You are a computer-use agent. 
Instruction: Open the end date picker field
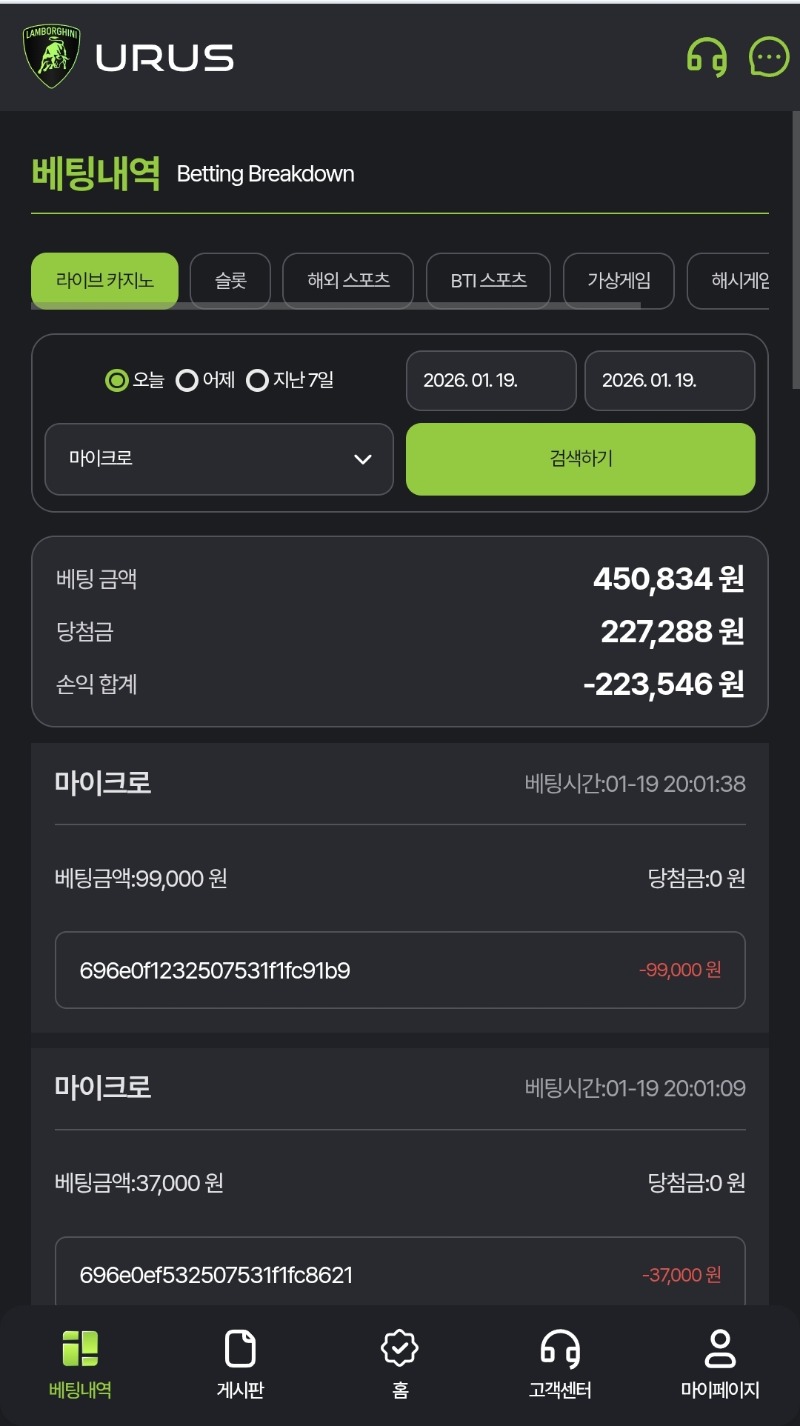pyautogui.click(x=669, y=380)
